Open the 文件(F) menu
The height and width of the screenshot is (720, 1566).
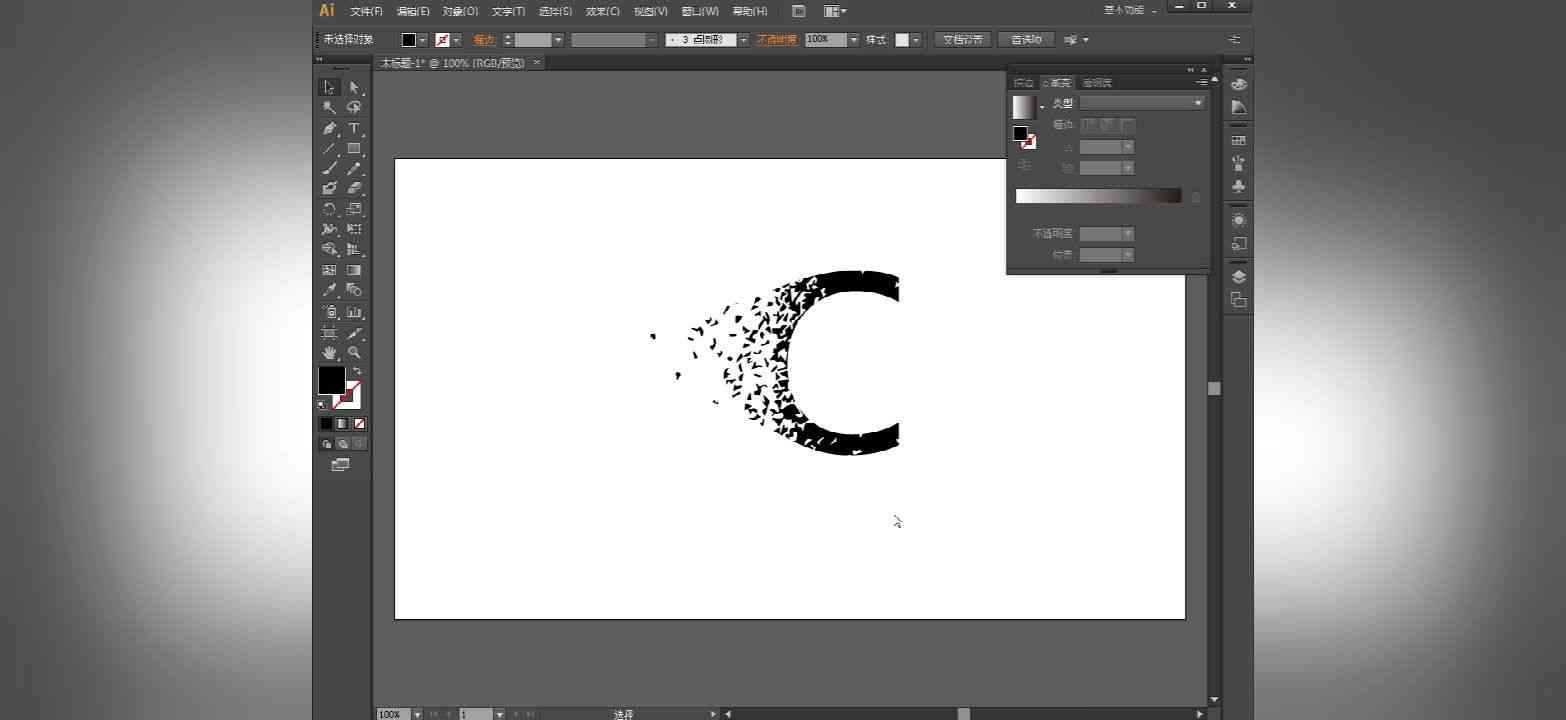point(367,11)
